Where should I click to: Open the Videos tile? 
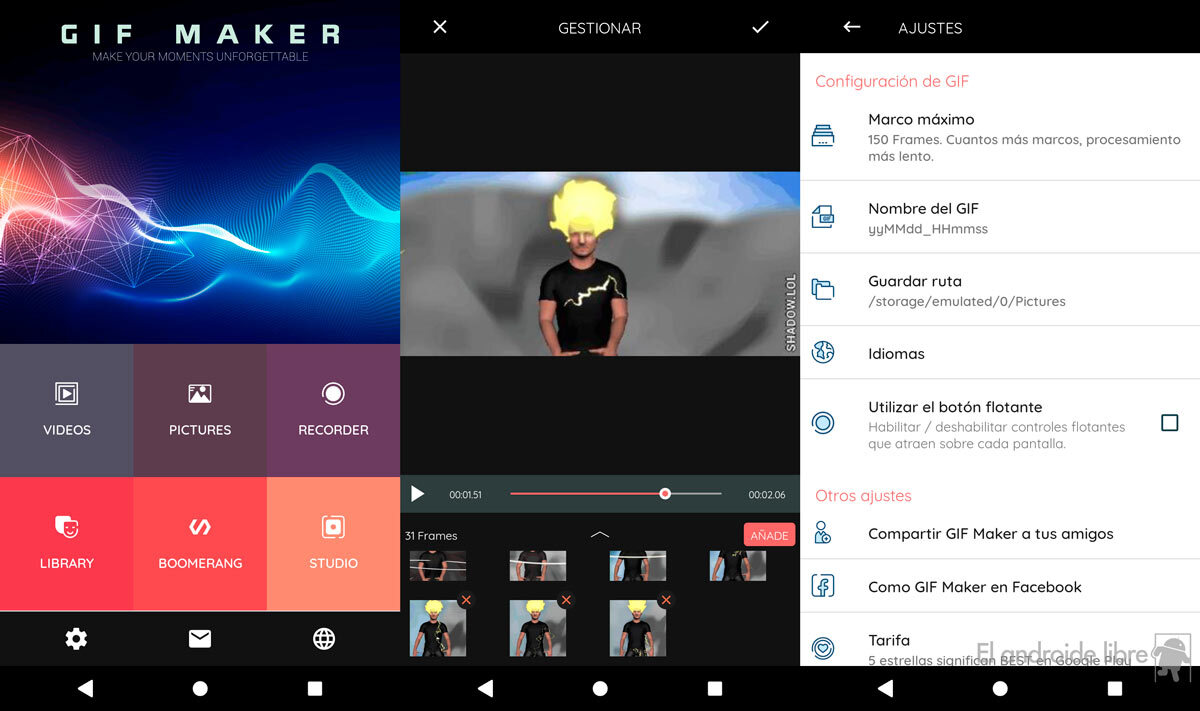coord(66,410)
